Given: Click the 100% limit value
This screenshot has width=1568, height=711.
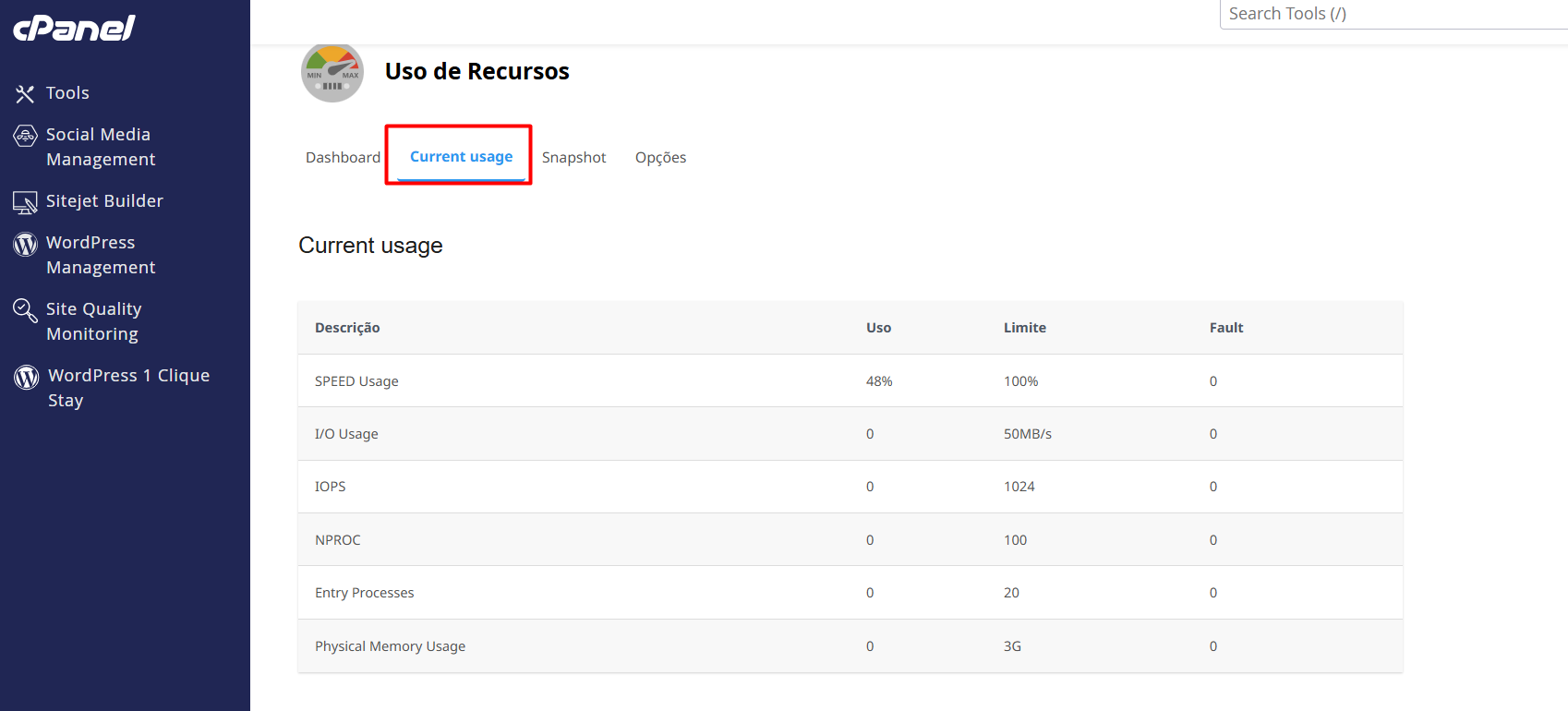Looking at the screenshot, I should coord(1021,381).
